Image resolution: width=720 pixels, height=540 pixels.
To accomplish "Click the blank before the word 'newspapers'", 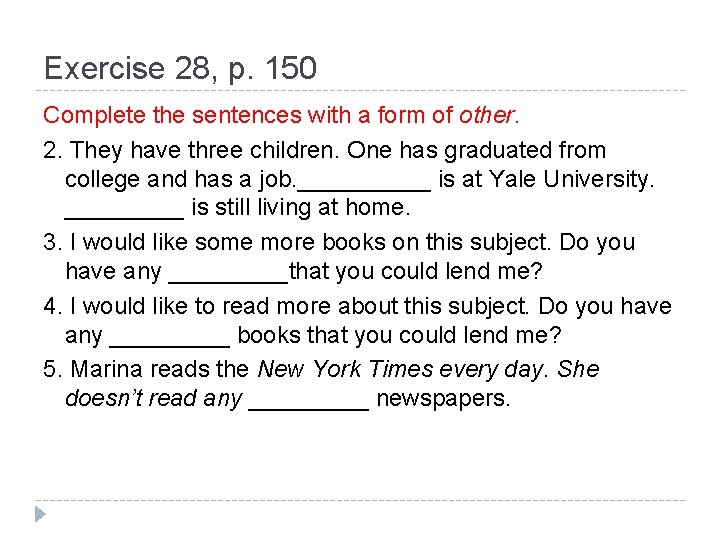I will (309, 402).
